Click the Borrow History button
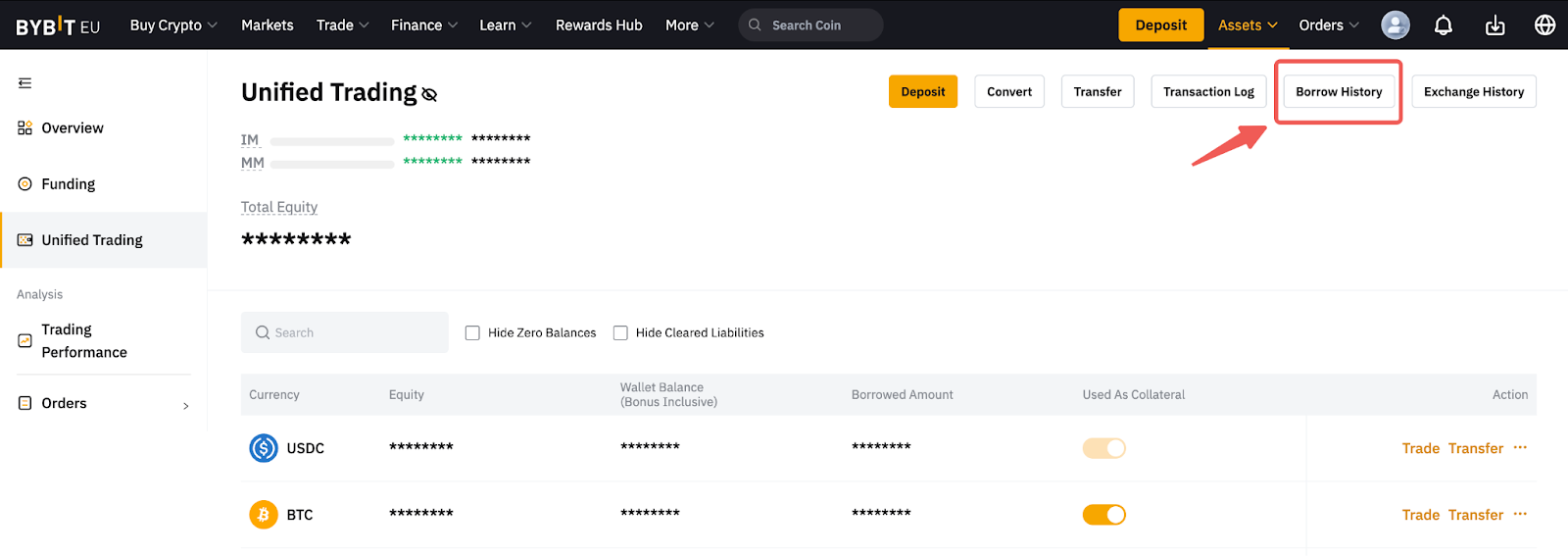This screenshot has height=556, width=1568. 1338,92
